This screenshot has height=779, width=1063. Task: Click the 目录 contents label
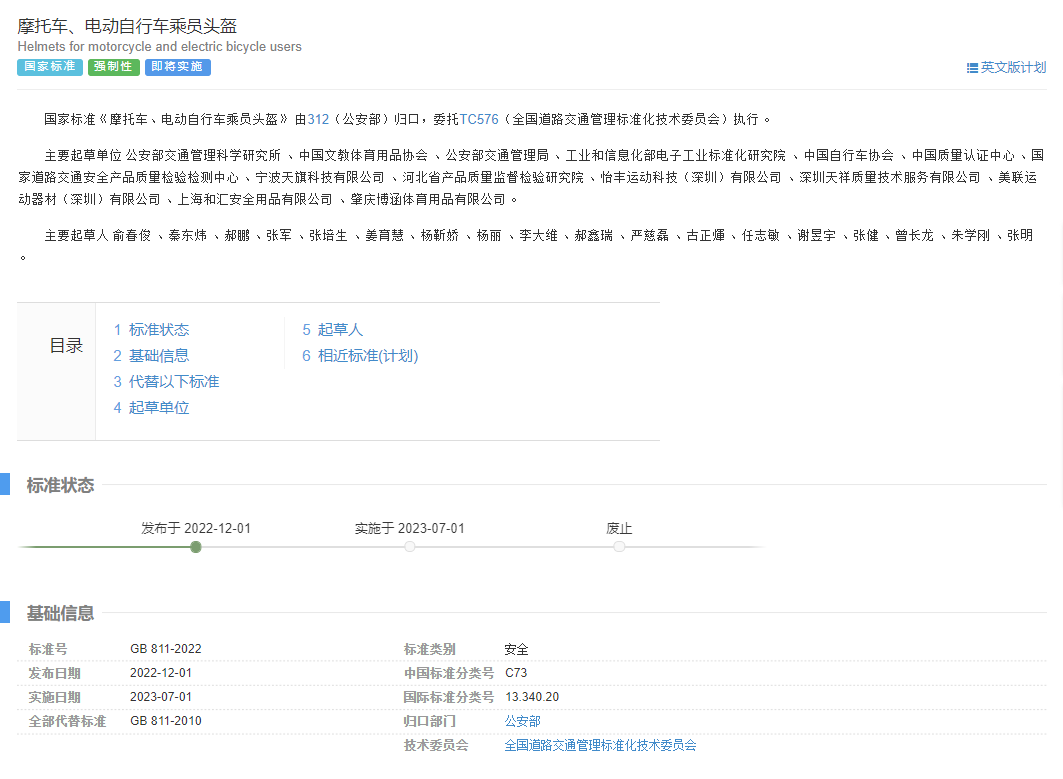point(66,346)
